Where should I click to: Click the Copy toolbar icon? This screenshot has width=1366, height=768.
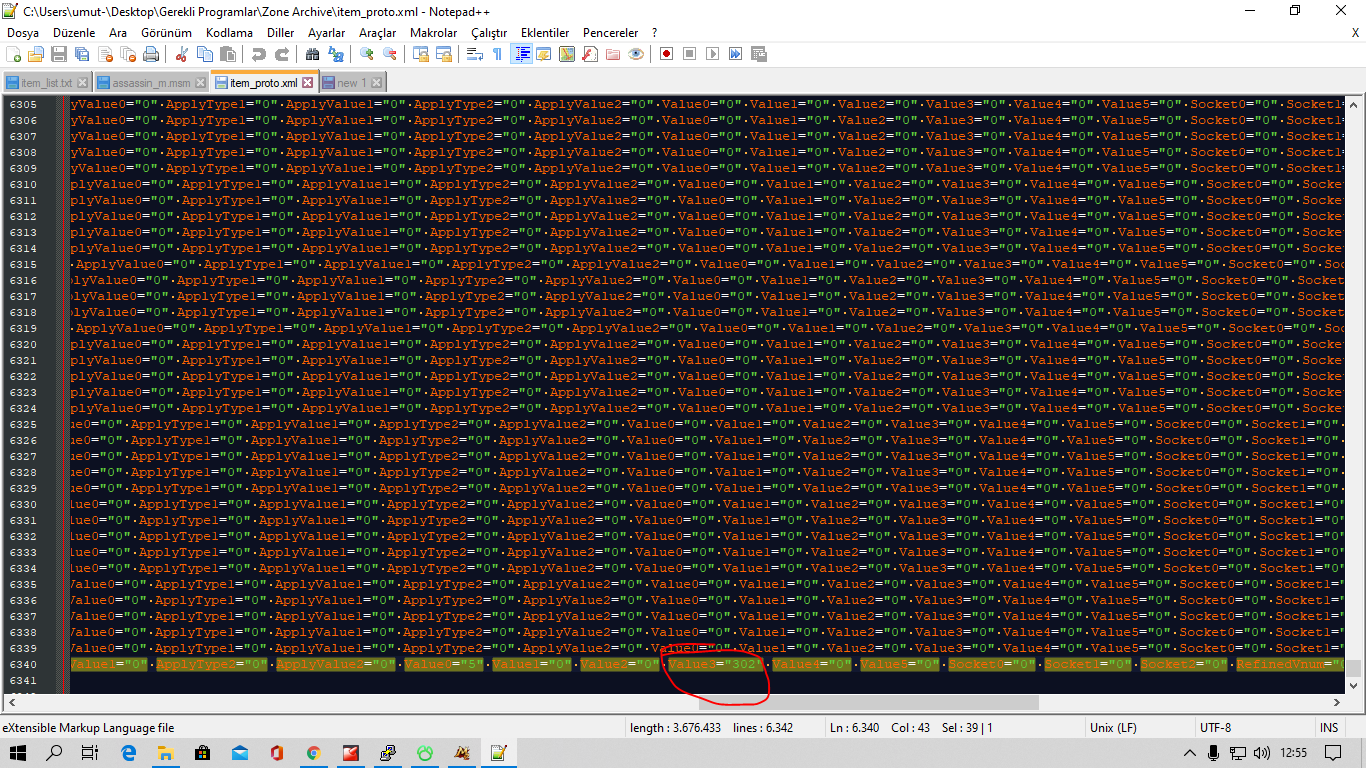pyautogui.click(x=204, y=54)
